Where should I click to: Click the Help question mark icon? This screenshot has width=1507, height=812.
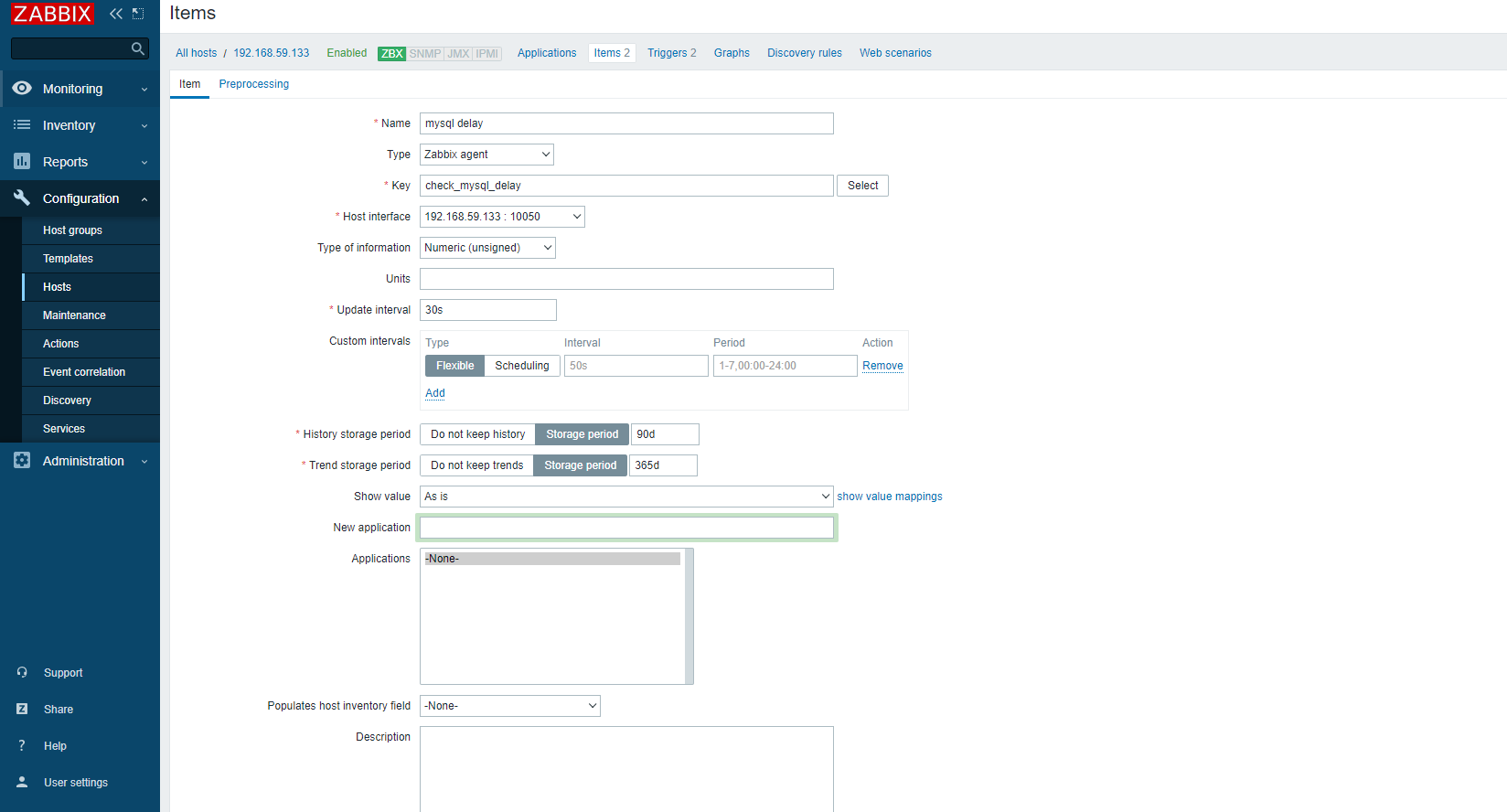click(22, 746)
